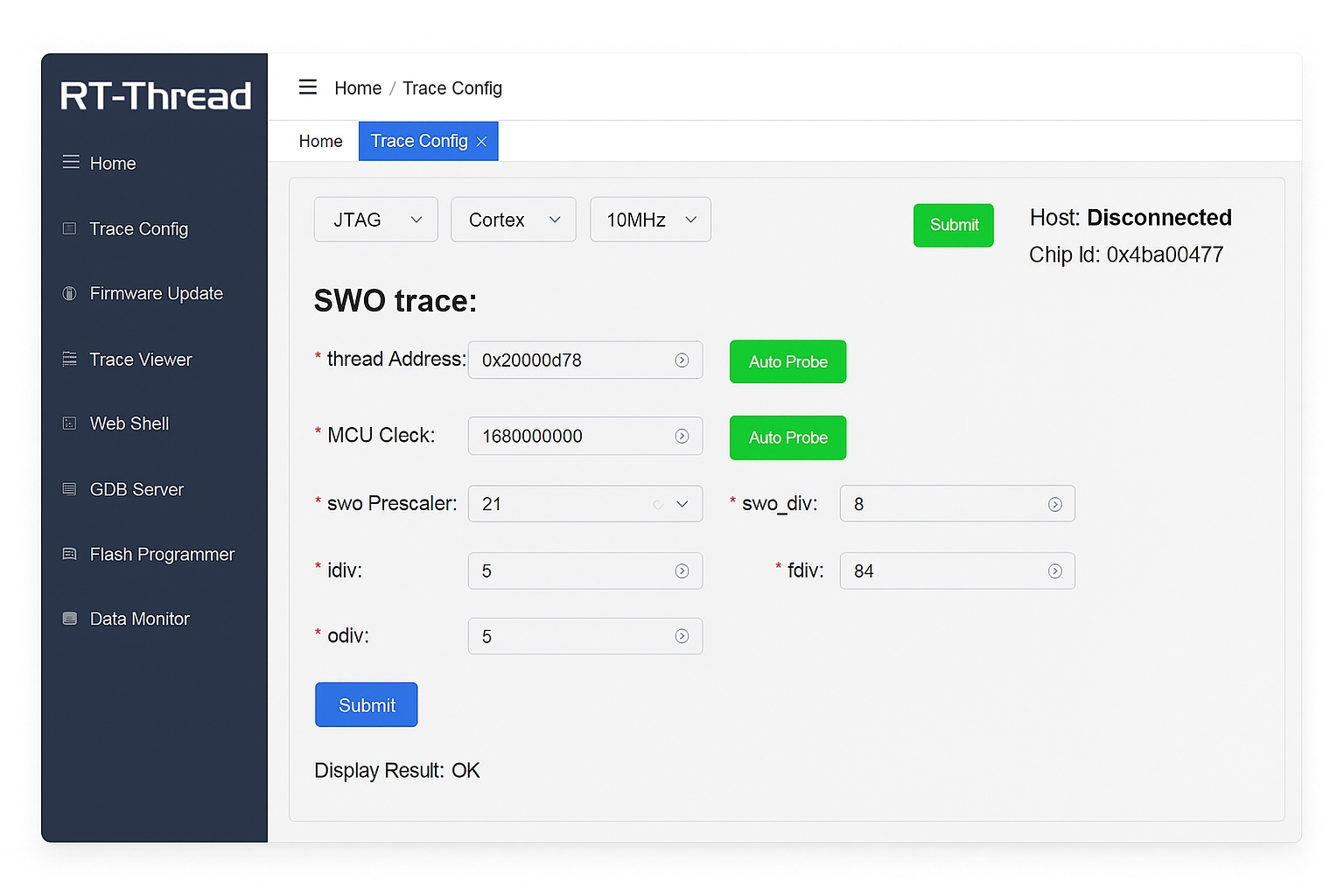This screenshot has height=896, width=1344.
Task: Expand the Cortex target dropdown
Action: tap(513, 220)
